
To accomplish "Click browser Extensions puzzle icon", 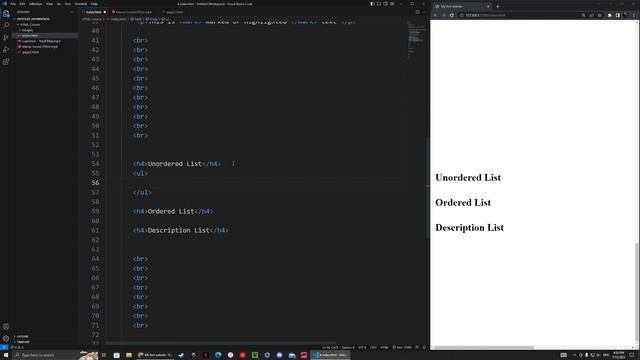I will point(609,15).
